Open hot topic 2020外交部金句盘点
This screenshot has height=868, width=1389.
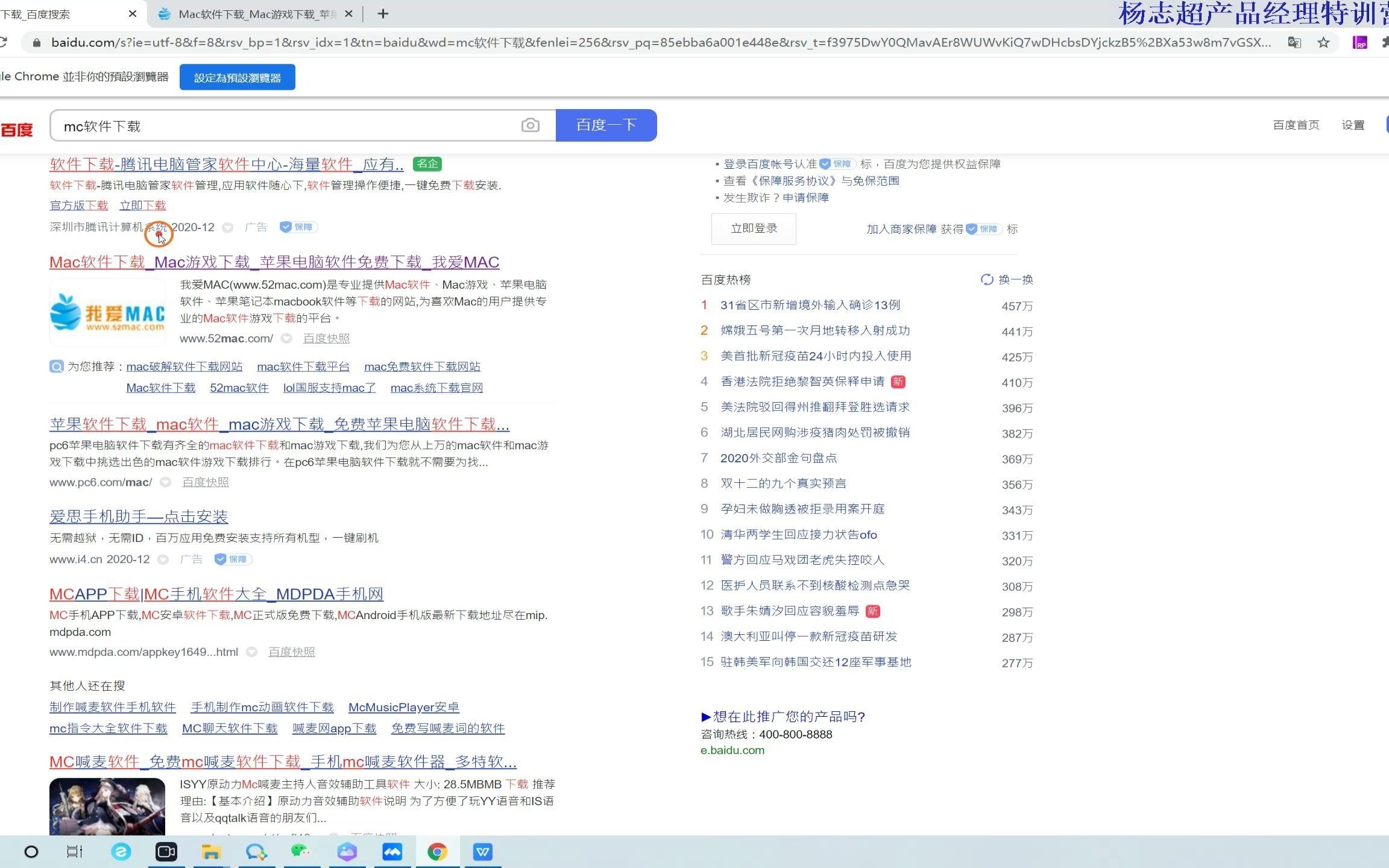[x=778, y=458]
